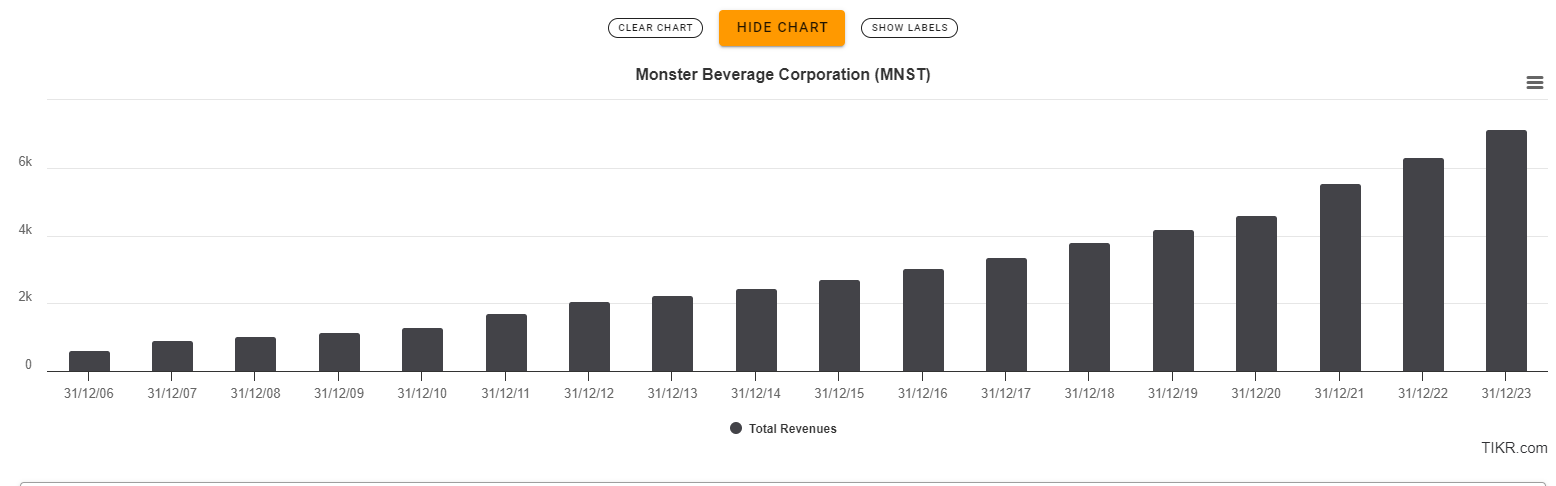1556x486 pixels.
Task: Select the revenue bar for 31/12/22
Action: point(1424,265)
